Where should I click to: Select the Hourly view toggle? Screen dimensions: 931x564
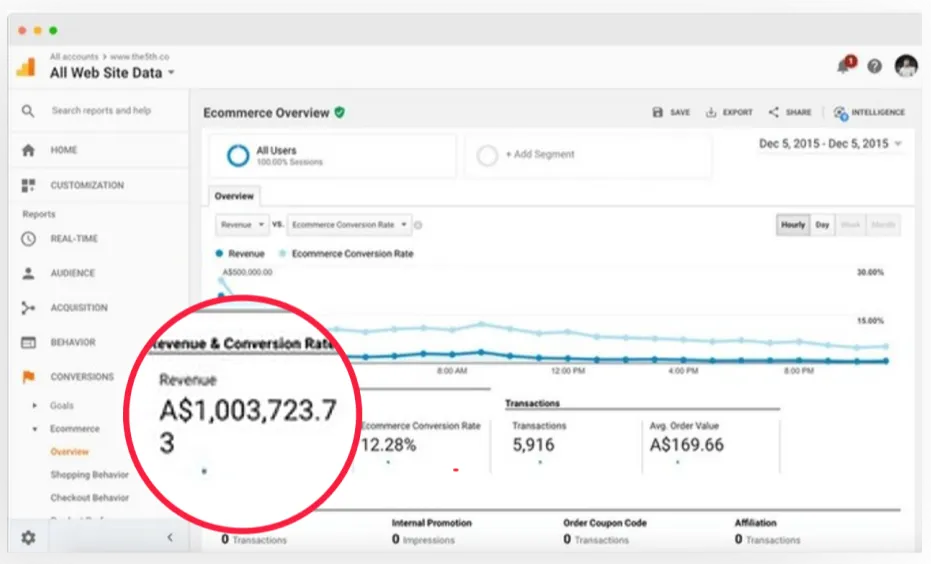(793, 225)
